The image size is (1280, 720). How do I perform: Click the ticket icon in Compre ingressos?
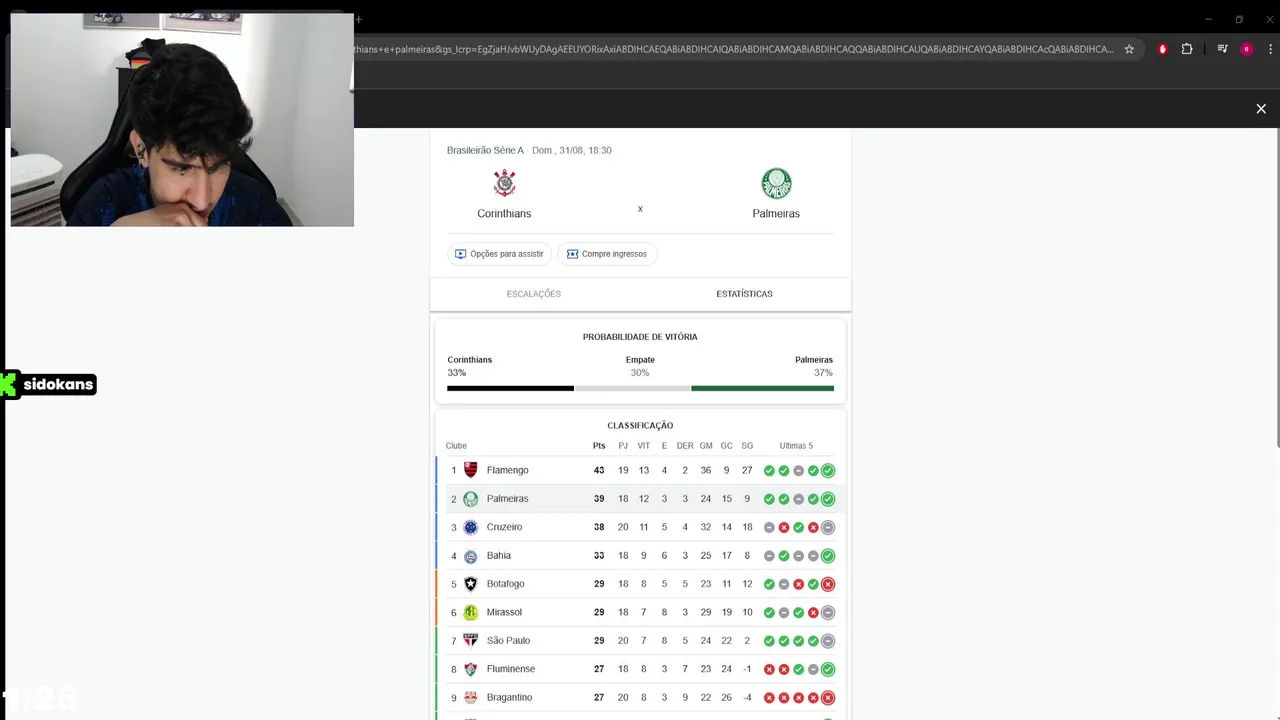(572, 254)
